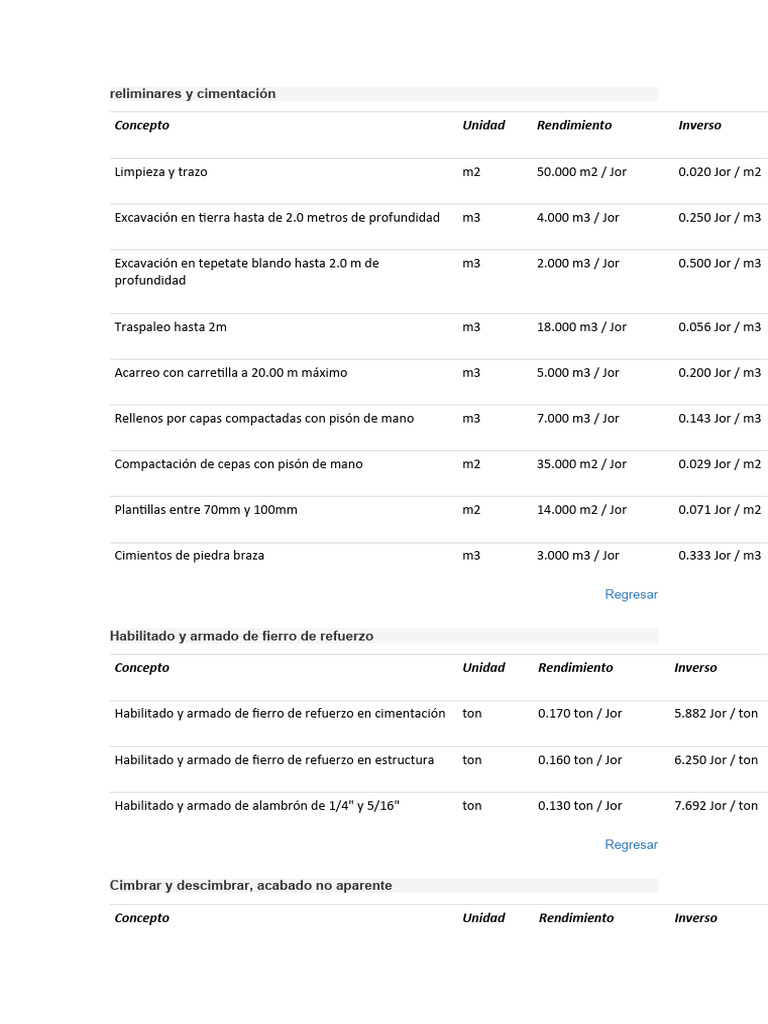Click 'Rellenos por capas compactadas' concept
The height and width of the screenshot is (1024, 768).
[264, 419]
